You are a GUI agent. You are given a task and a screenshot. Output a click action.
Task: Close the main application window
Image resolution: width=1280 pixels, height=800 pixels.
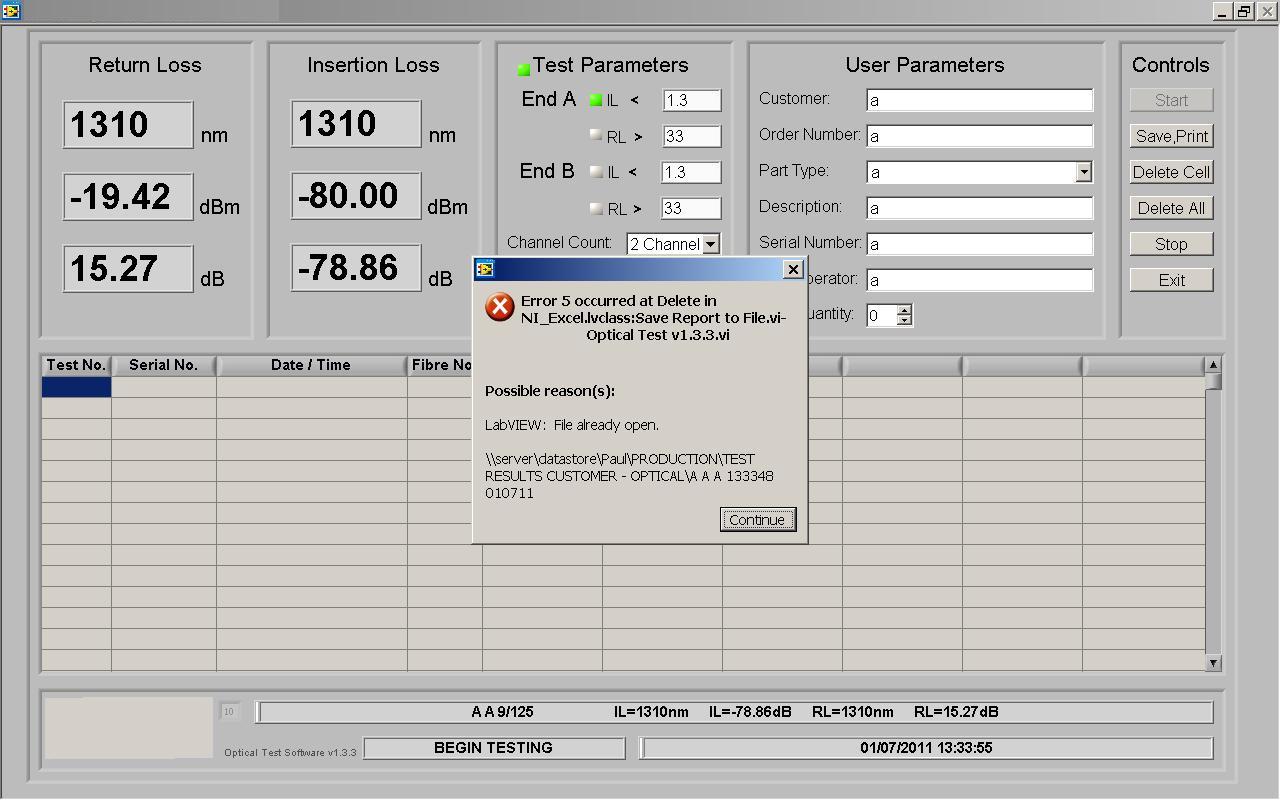[1266, 11]
